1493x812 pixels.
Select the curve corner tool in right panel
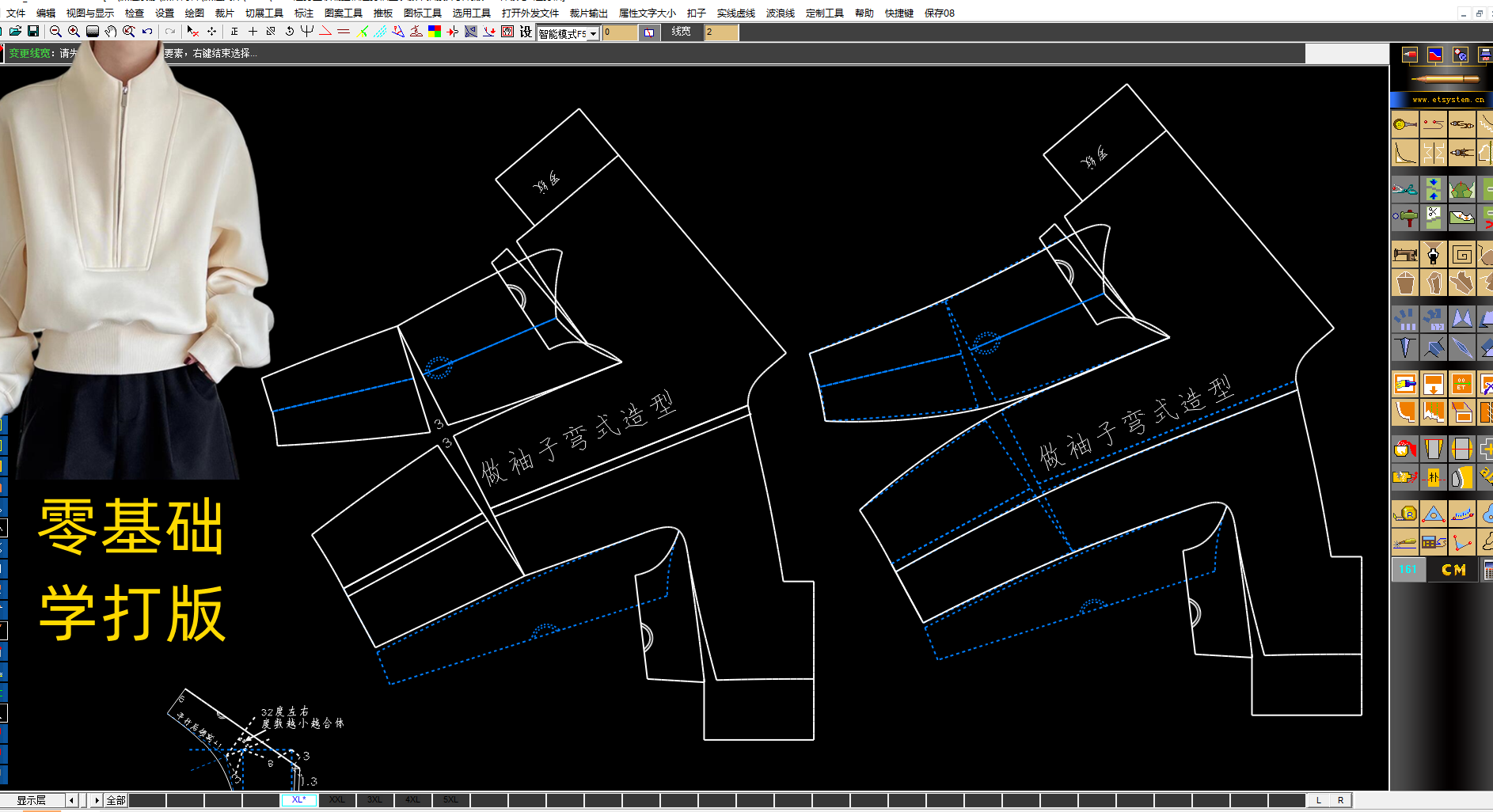pyautogui.click(x=1405, y=153)
